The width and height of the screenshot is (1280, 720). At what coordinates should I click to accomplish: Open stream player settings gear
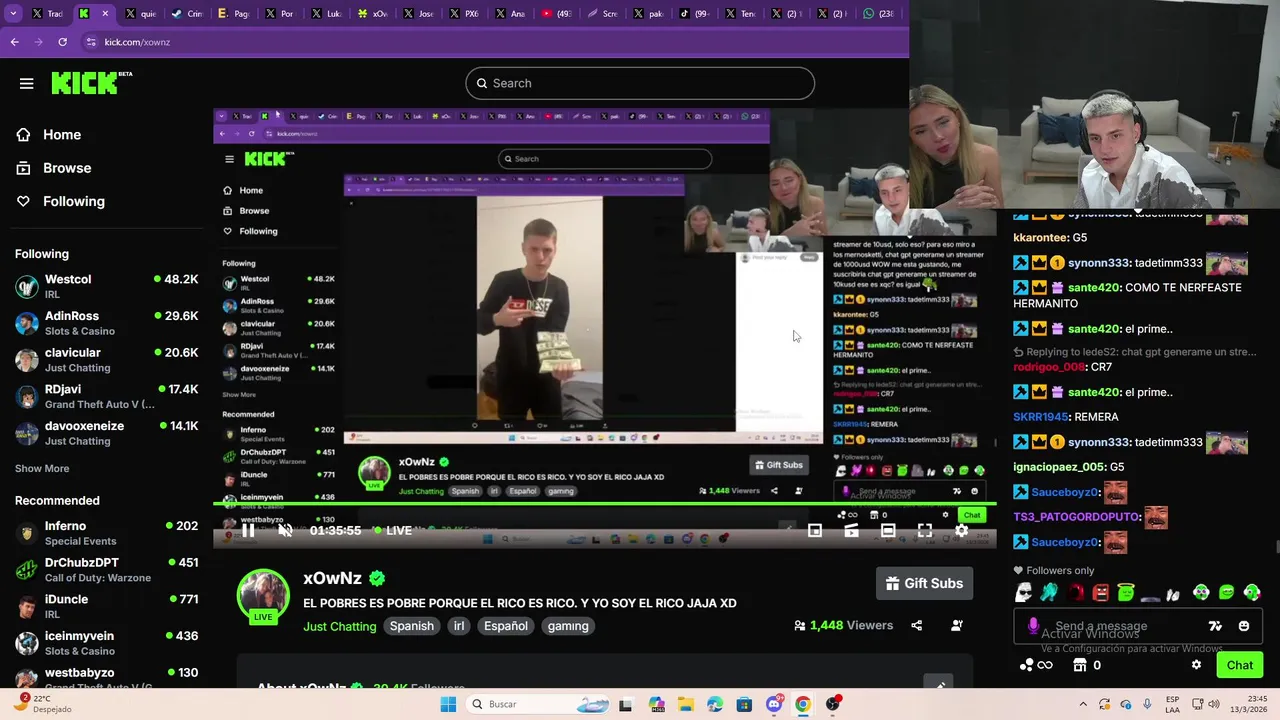coord(961,530)
